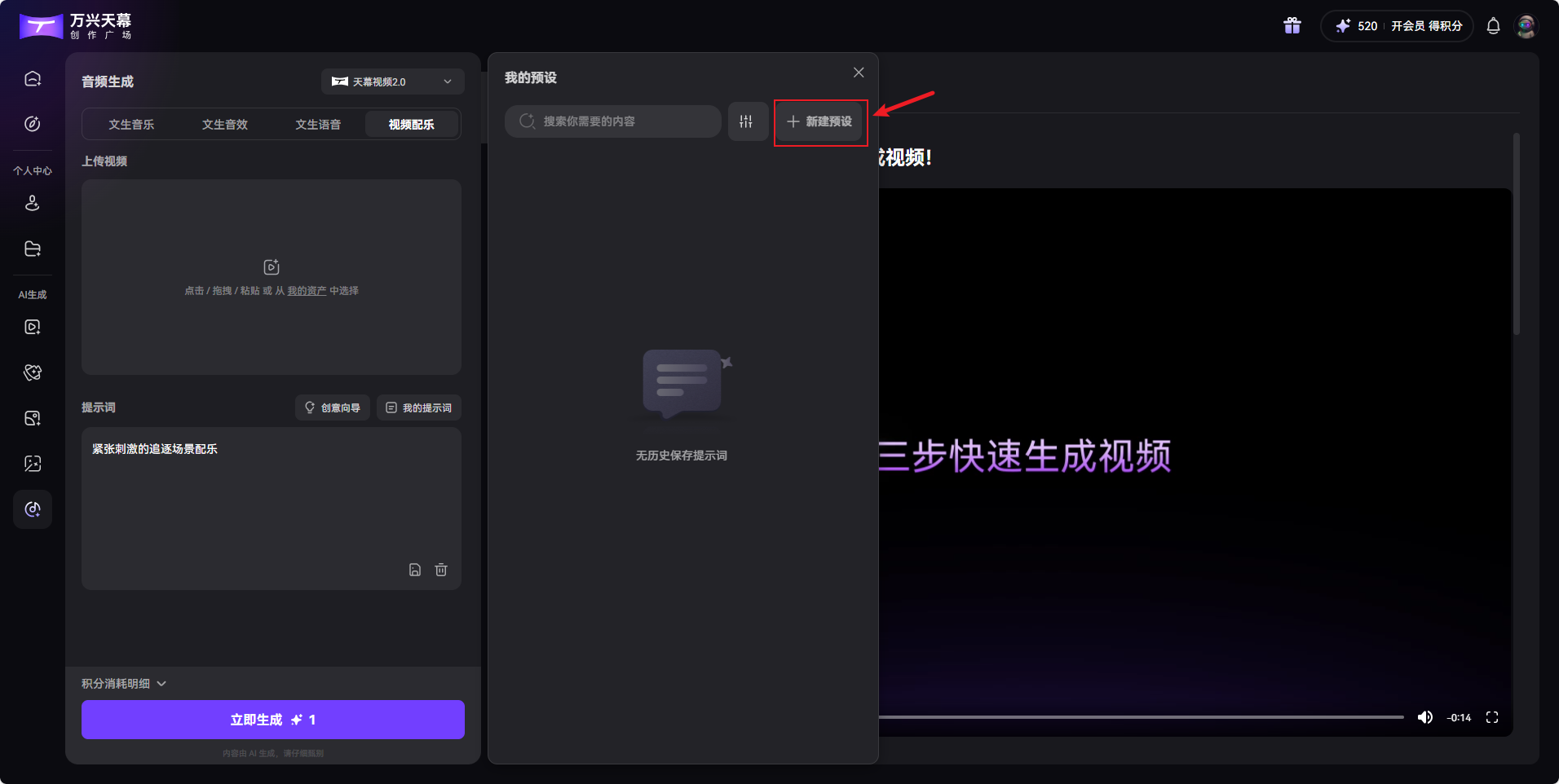Image resolution: width=1559 pixels, height=784 pixels.
Task: Delete the prompt with the trash icon
Action: point(441,570)
